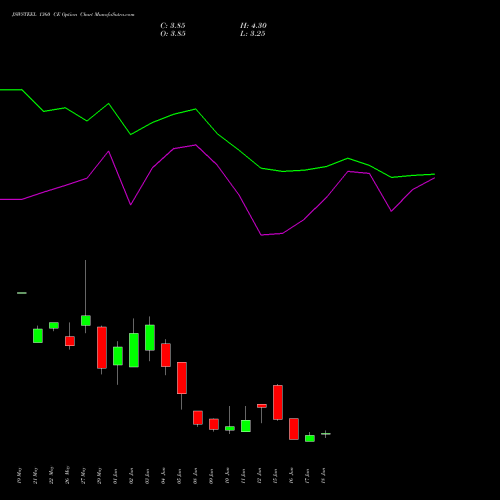Select the 27 May date label

(84, 476)
